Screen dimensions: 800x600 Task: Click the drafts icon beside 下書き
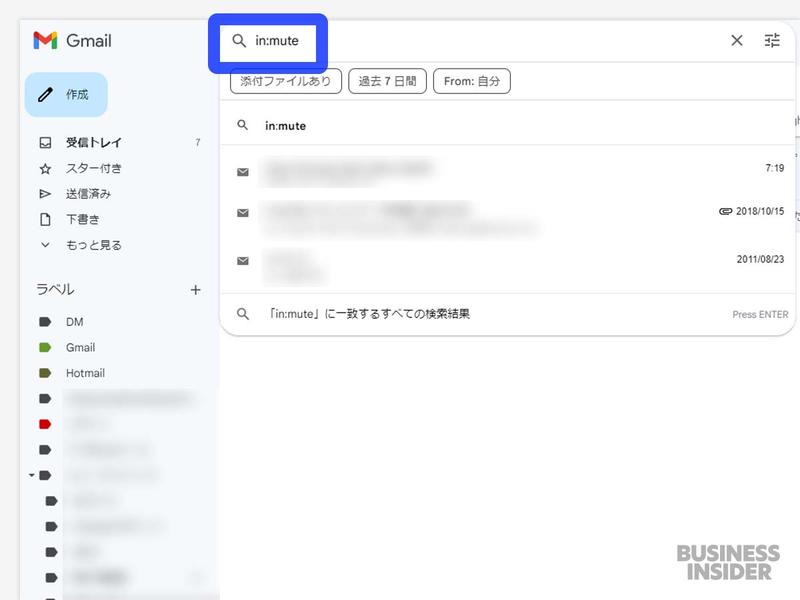[x=43, y=219]
